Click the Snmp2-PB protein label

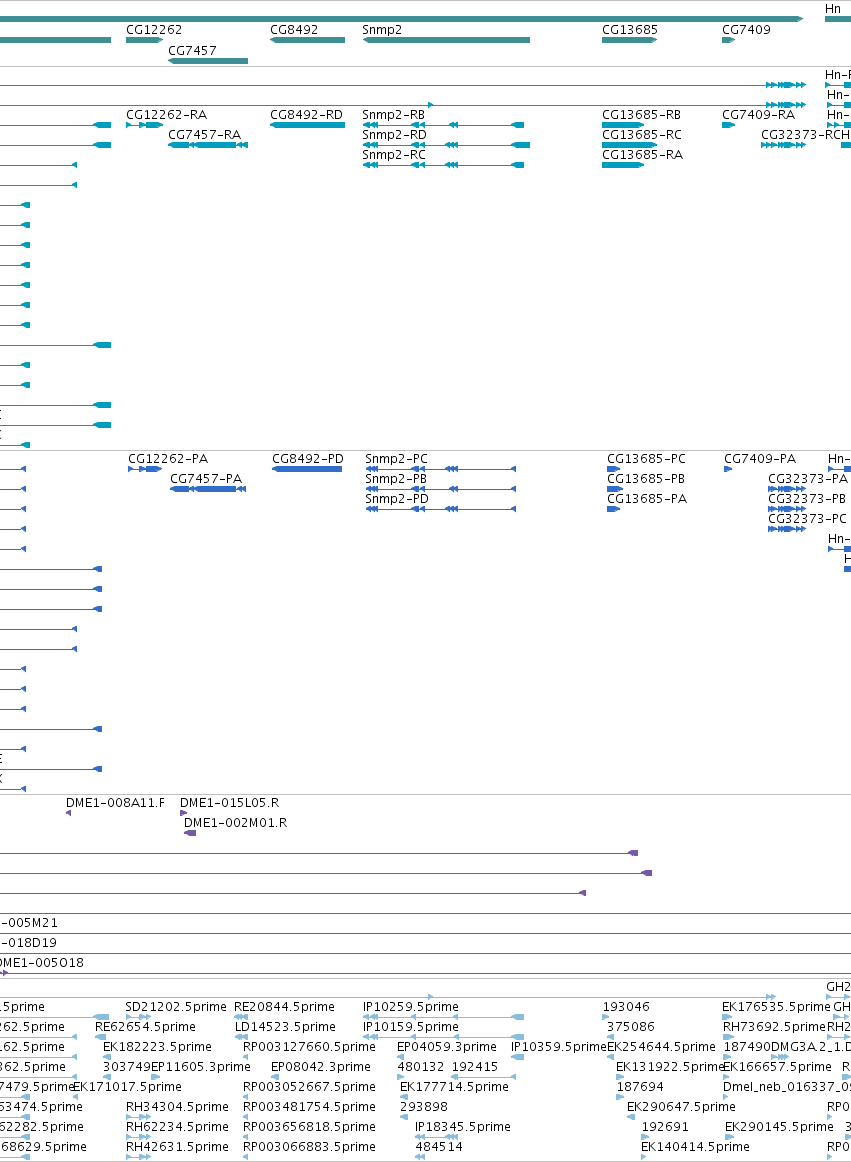[x=396, y=479]
